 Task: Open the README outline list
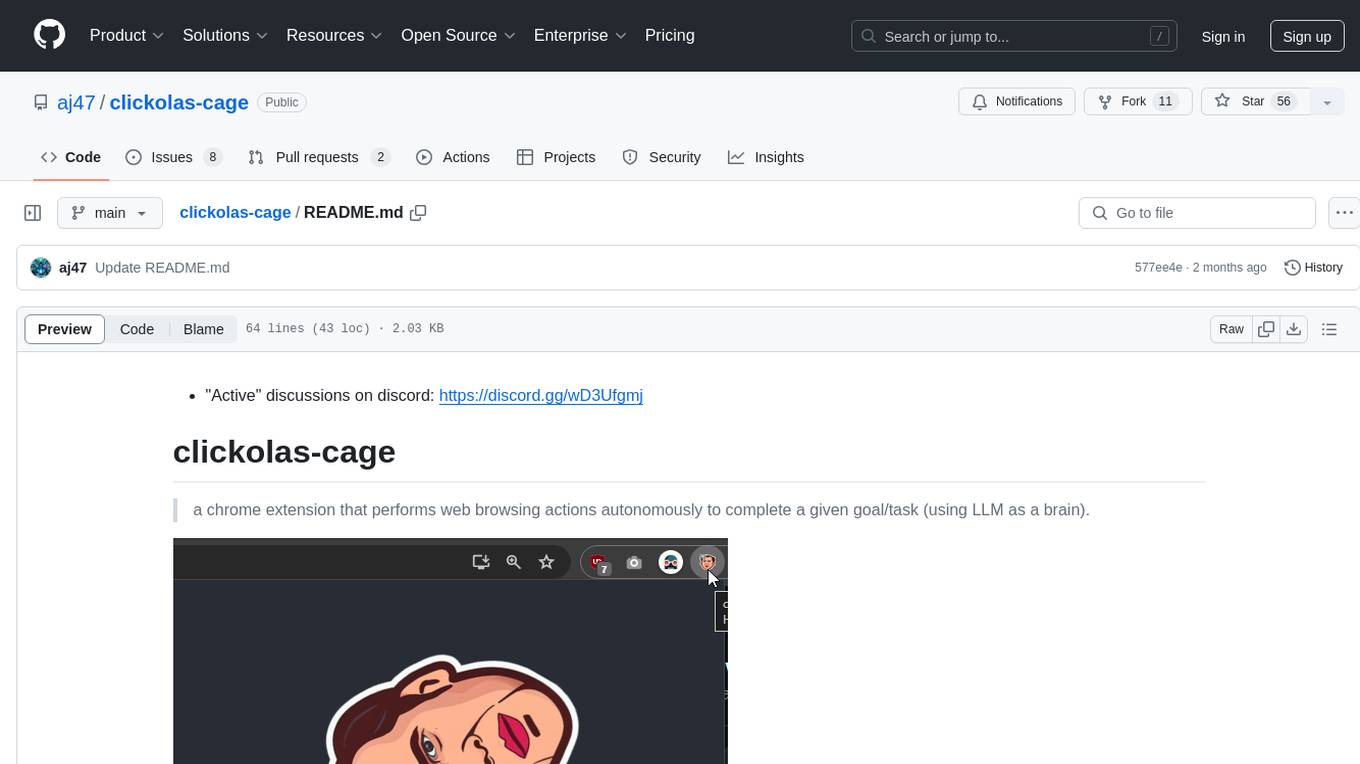[x=1329, y=329]
